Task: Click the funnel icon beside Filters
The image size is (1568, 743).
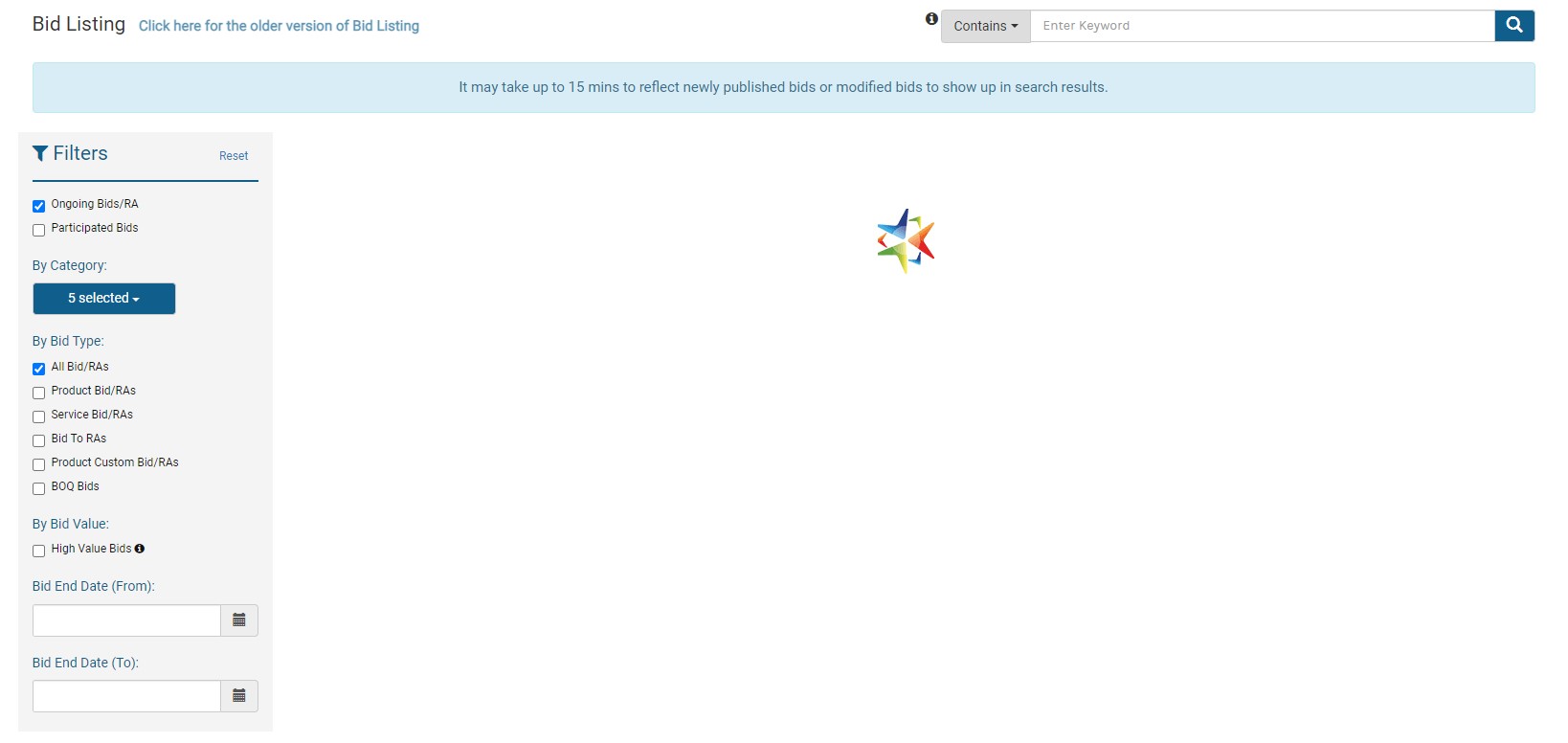Action: (x=40, y=153)
